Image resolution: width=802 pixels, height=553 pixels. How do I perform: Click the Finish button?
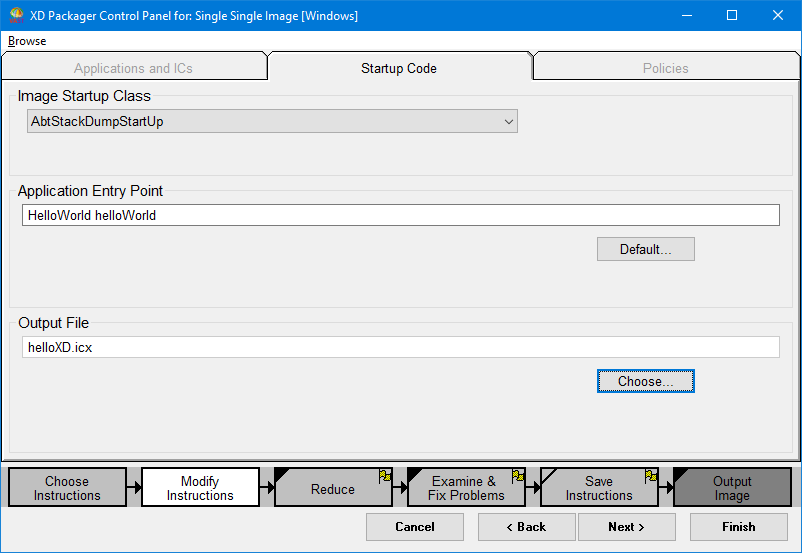(738, 527)
